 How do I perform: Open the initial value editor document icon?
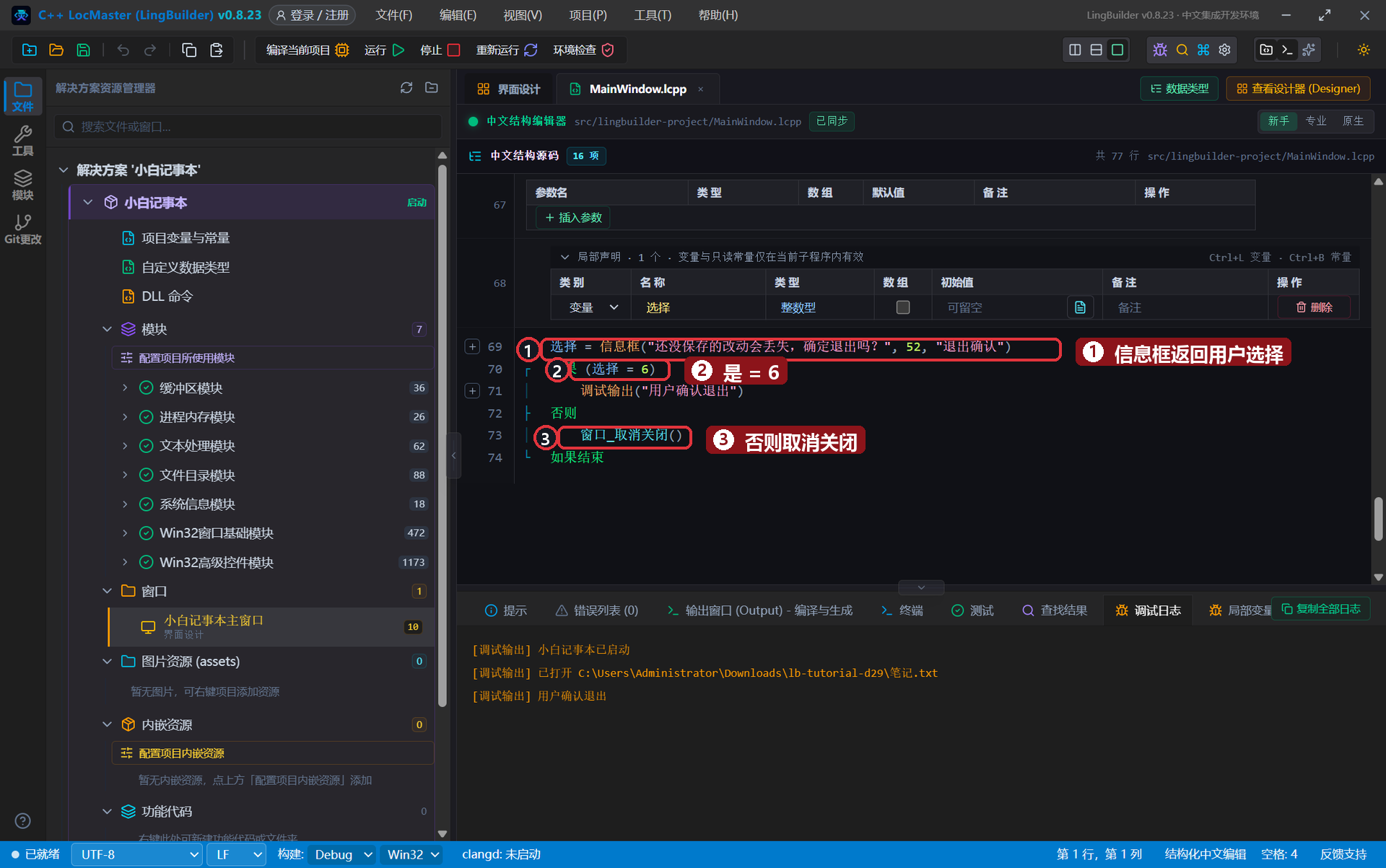(1080, 307)
